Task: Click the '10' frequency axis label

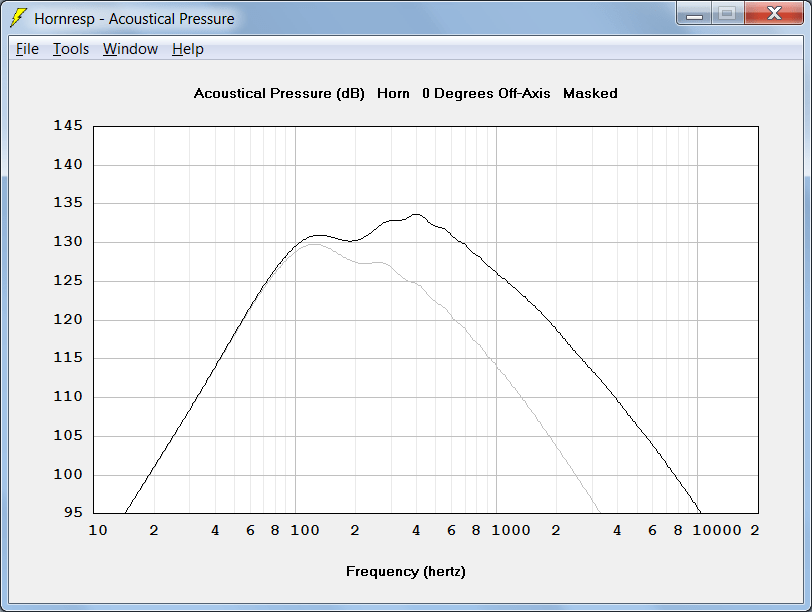Action: pos(98,530)
